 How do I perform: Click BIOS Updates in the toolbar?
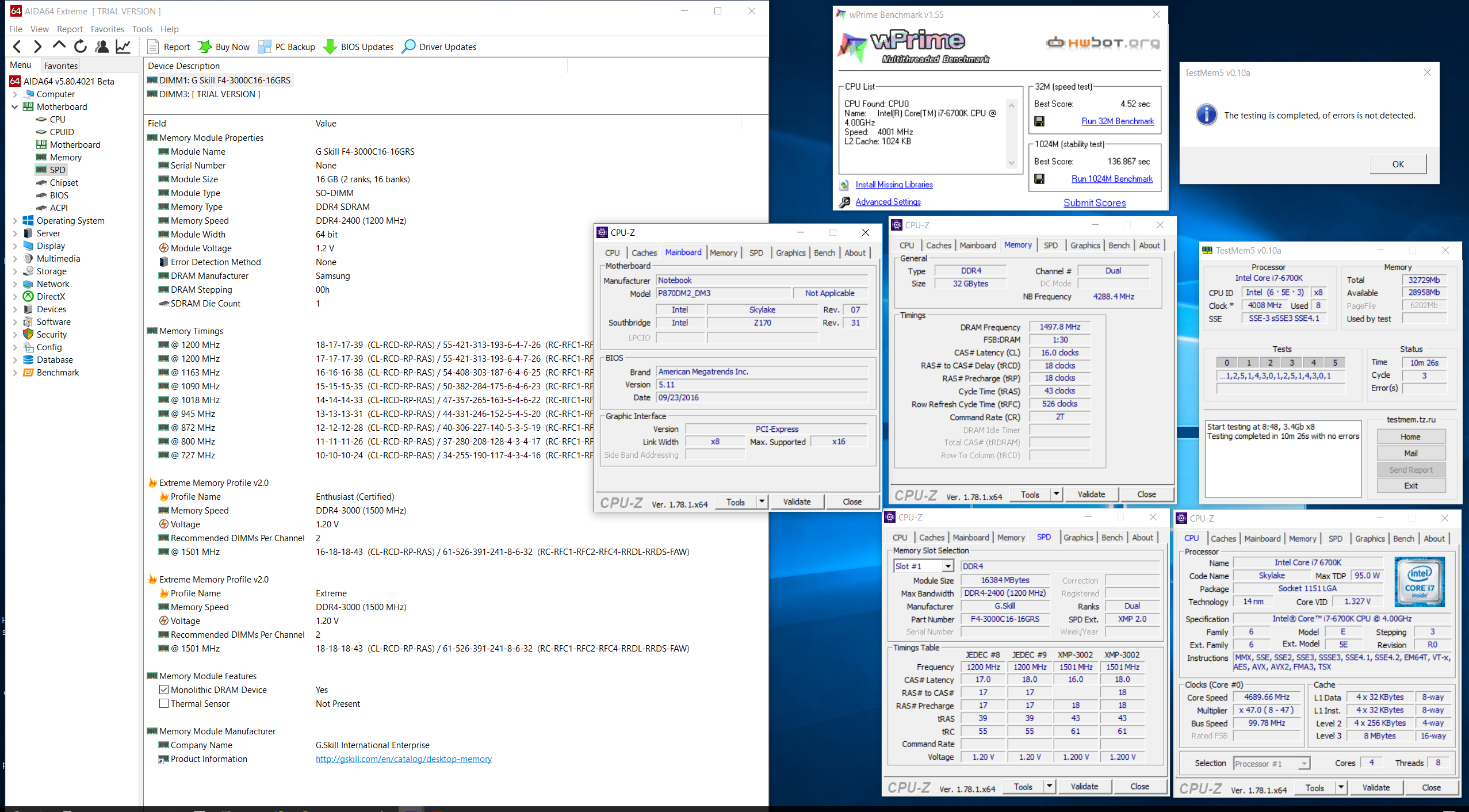tap(359, 47)
